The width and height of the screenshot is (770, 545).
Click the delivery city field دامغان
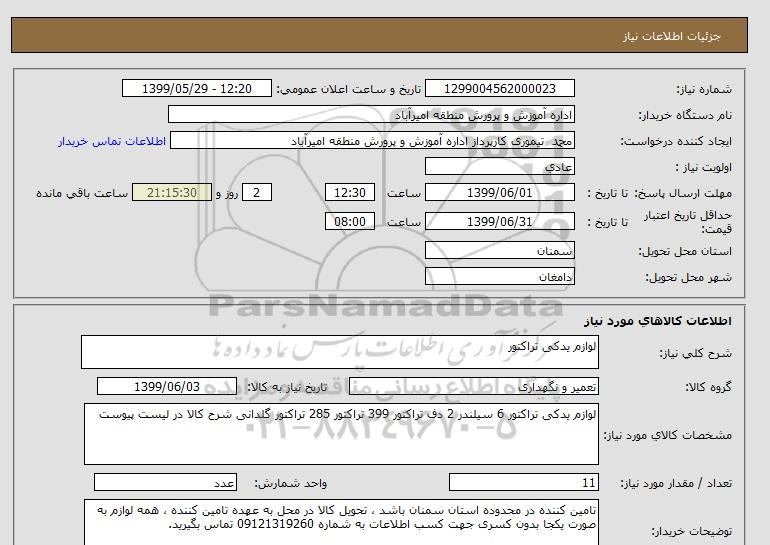tap(499, 276)
